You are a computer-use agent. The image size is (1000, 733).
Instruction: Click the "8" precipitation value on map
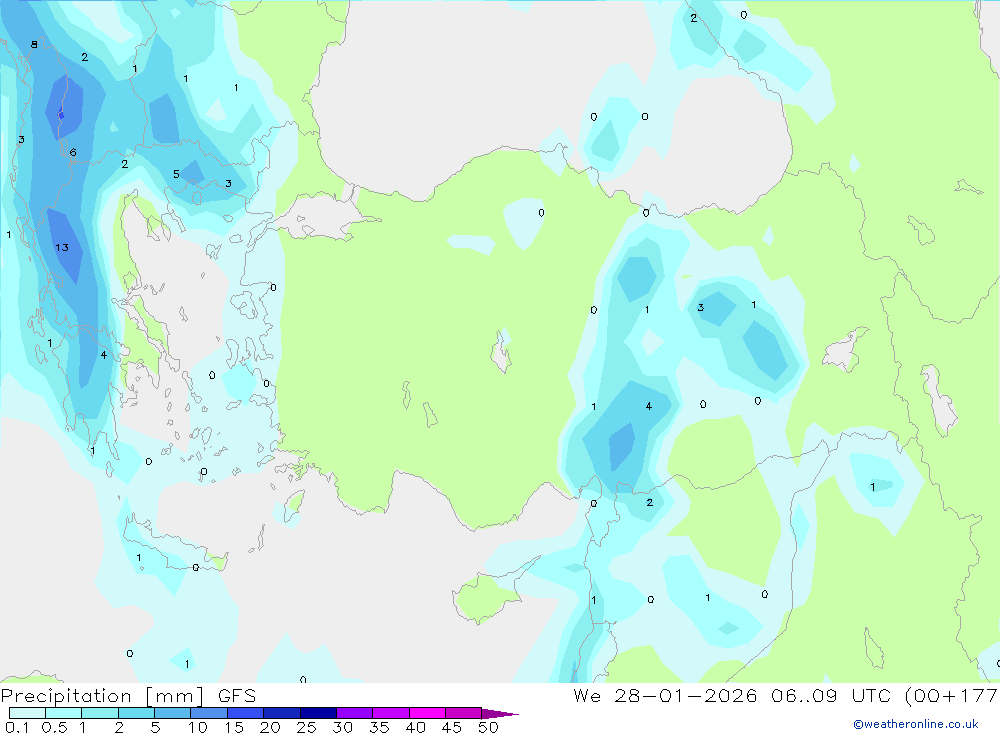(x=34, y=45)
